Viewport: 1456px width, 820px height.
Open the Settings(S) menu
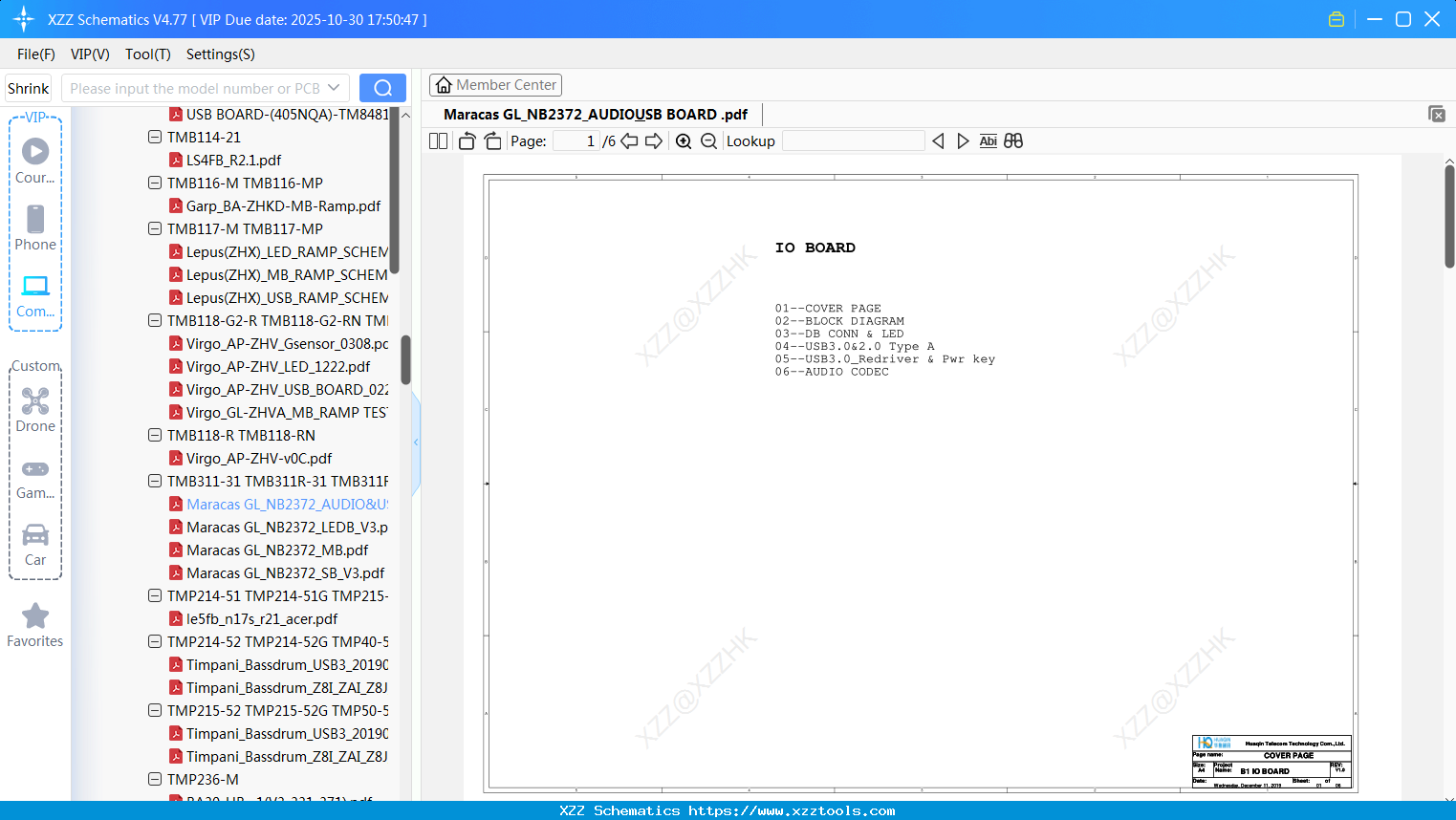(221, 54)
